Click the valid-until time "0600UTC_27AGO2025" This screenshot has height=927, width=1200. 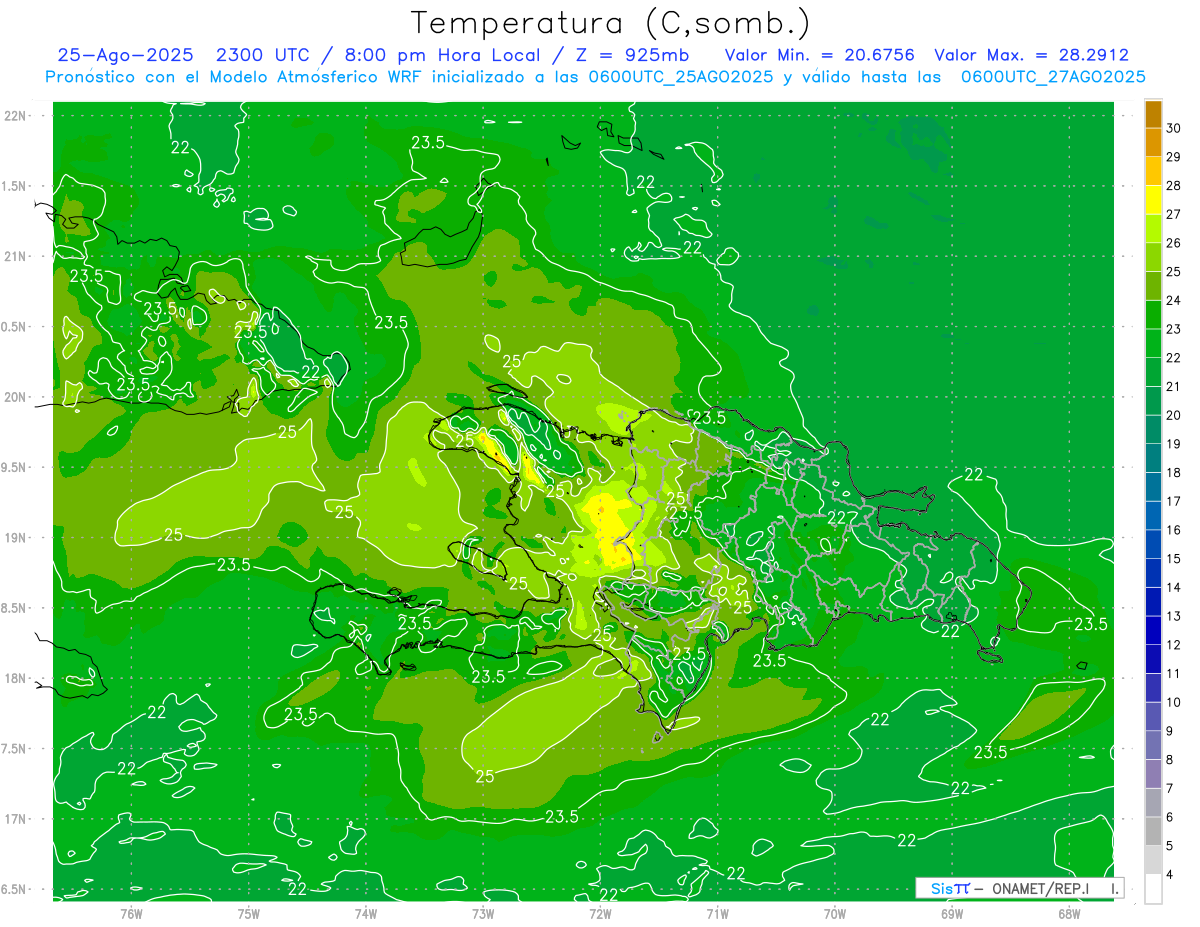click(1053, 77)
